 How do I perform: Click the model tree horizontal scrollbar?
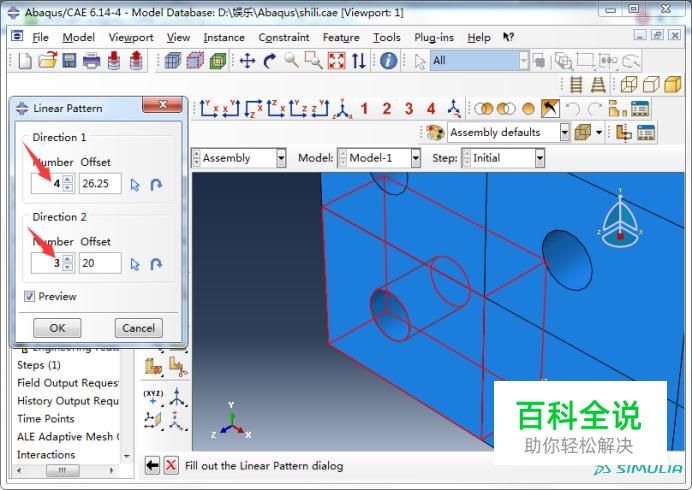pyautogui.click(x=65, y=471)
